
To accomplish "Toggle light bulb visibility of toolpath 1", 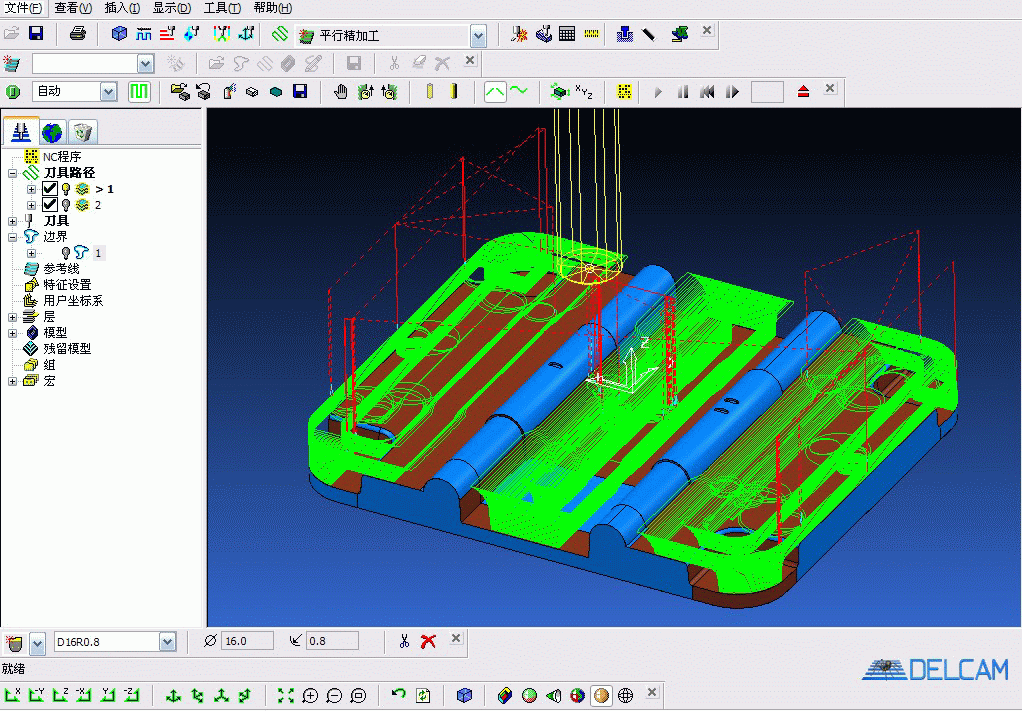I will (66, 189).
